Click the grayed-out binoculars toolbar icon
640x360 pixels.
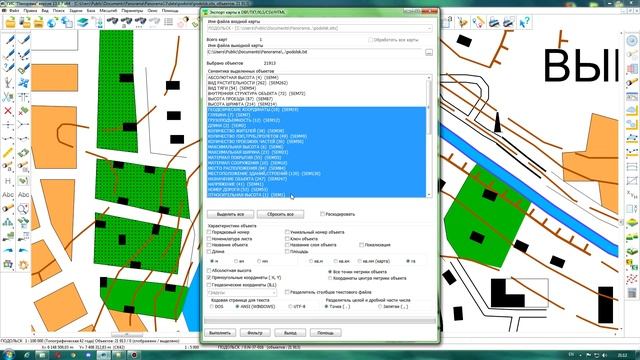(154, 22)
